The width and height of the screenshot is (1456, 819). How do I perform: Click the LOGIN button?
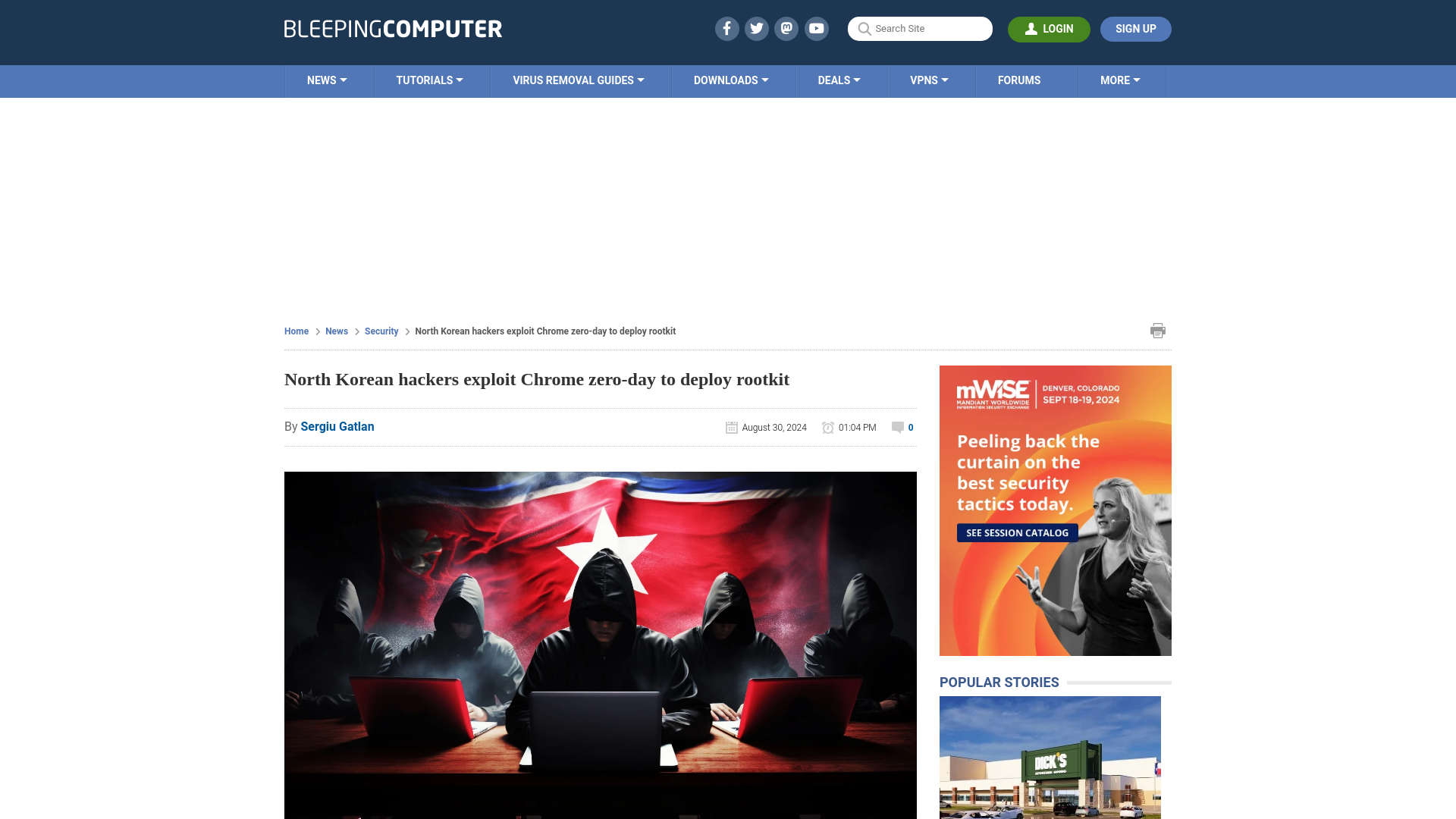(1049, 29)
